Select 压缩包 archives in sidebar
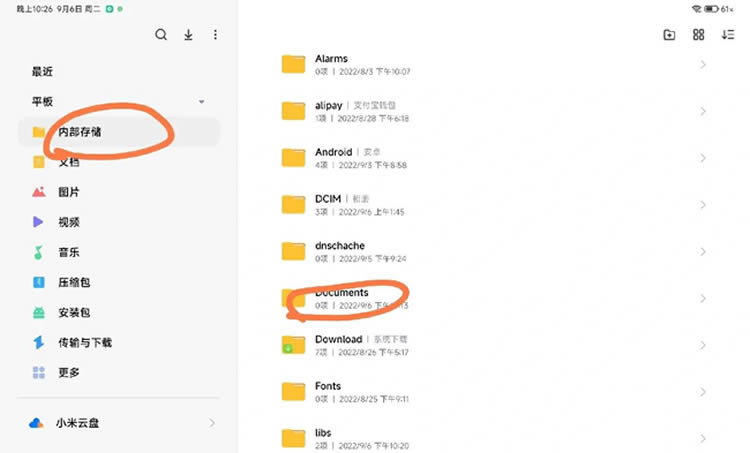 point(74,283)
